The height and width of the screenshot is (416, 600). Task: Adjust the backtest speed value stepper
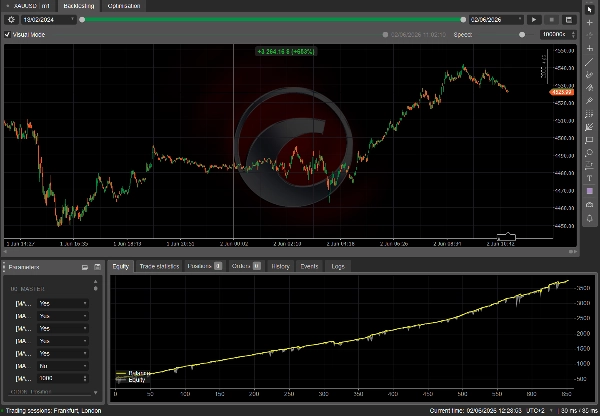tap(573, 34)
